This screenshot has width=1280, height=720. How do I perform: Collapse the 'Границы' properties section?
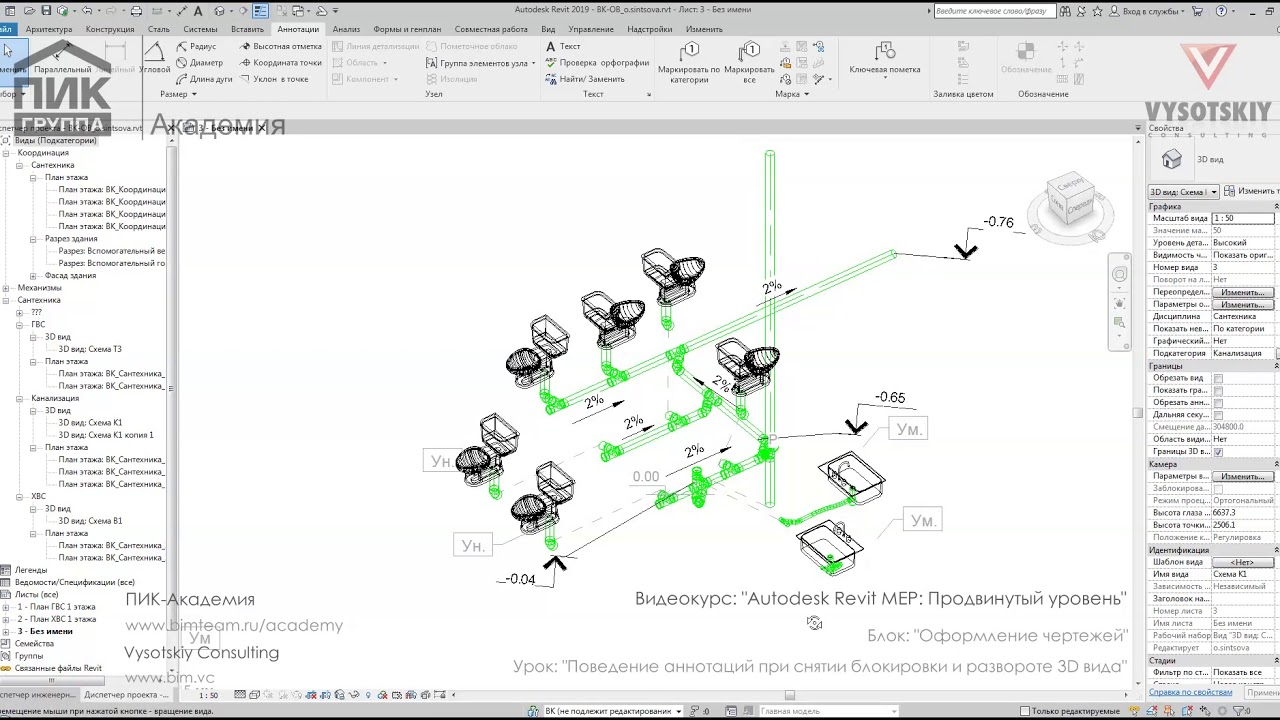click(x=1276, y=366)
